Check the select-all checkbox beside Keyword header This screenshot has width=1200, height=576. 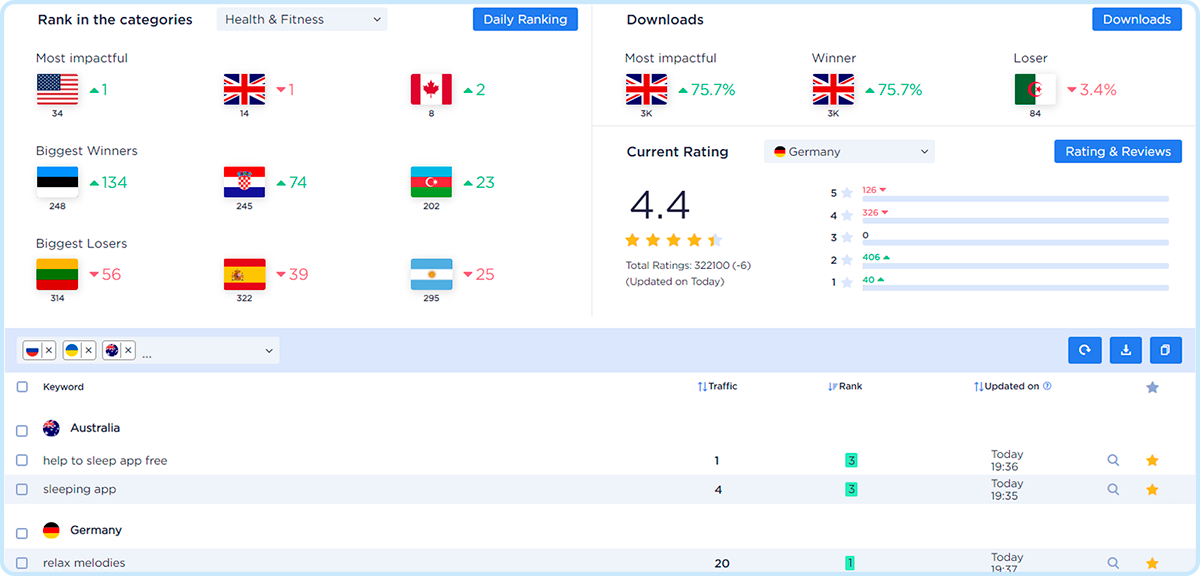pos(22,387)
